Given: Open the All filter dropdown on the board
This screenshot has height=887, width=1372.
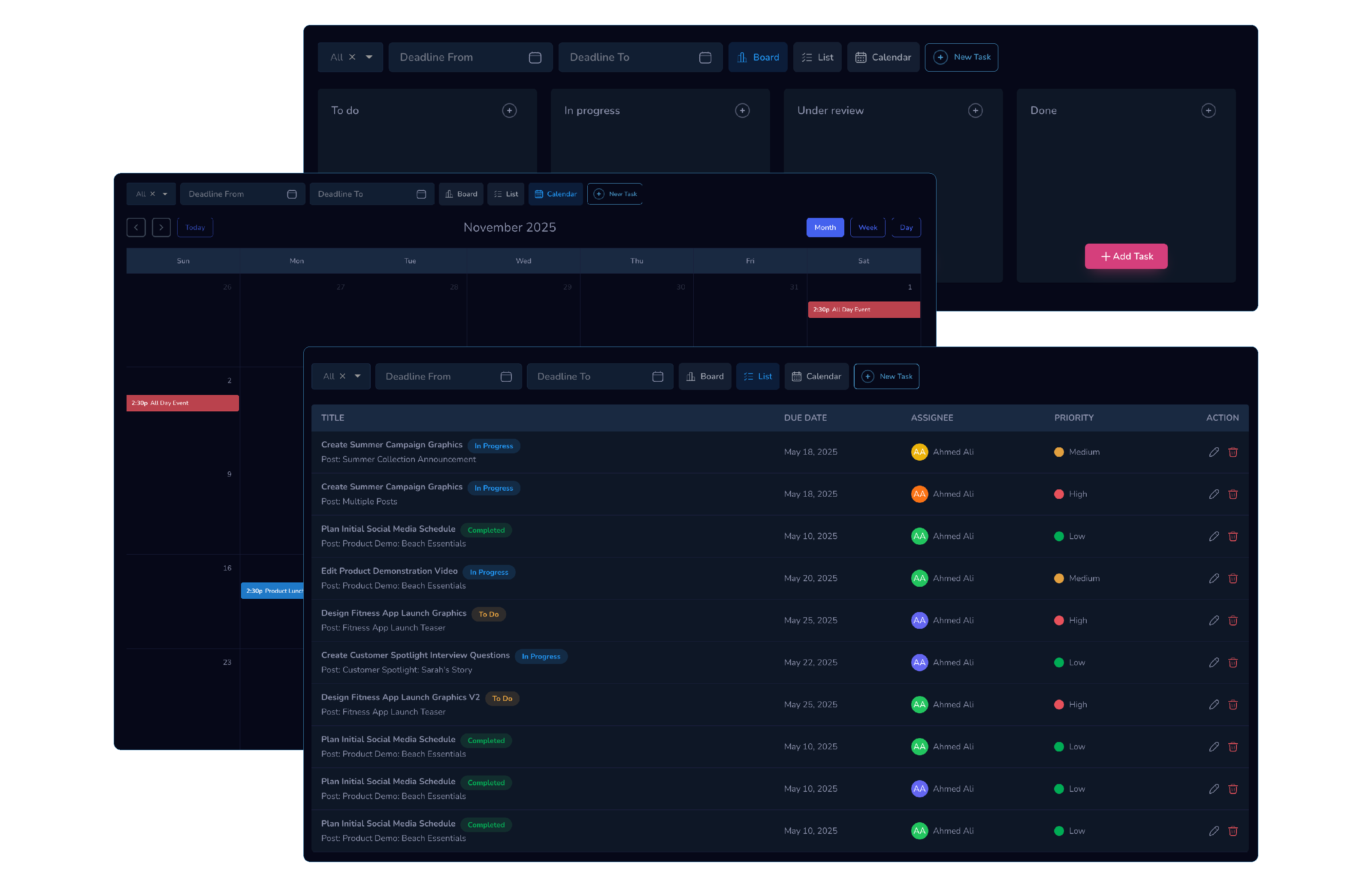Looking at the screenshot, I should coord(350,57).
